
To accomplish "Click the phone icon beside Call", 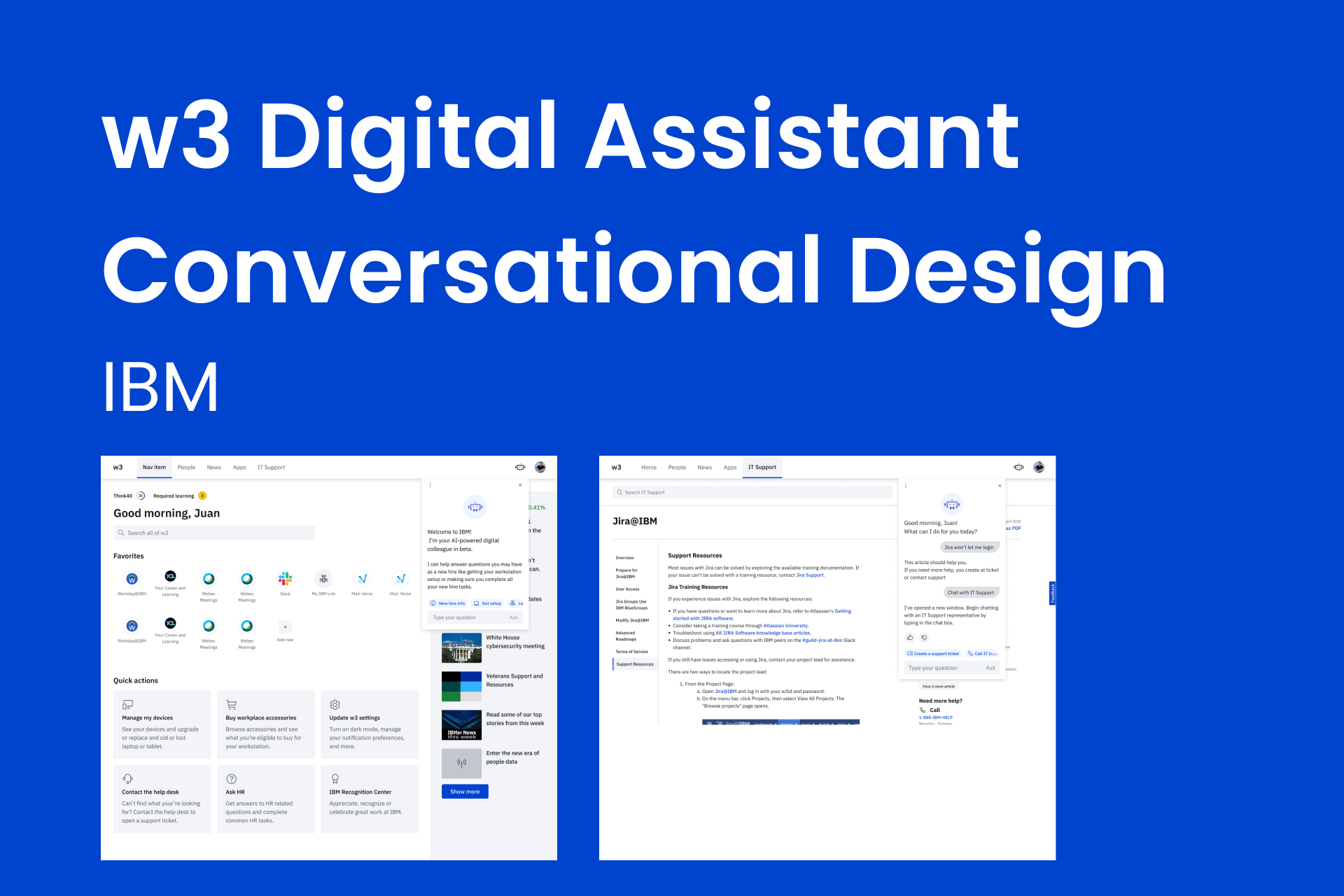I will [x=923, y=710].
